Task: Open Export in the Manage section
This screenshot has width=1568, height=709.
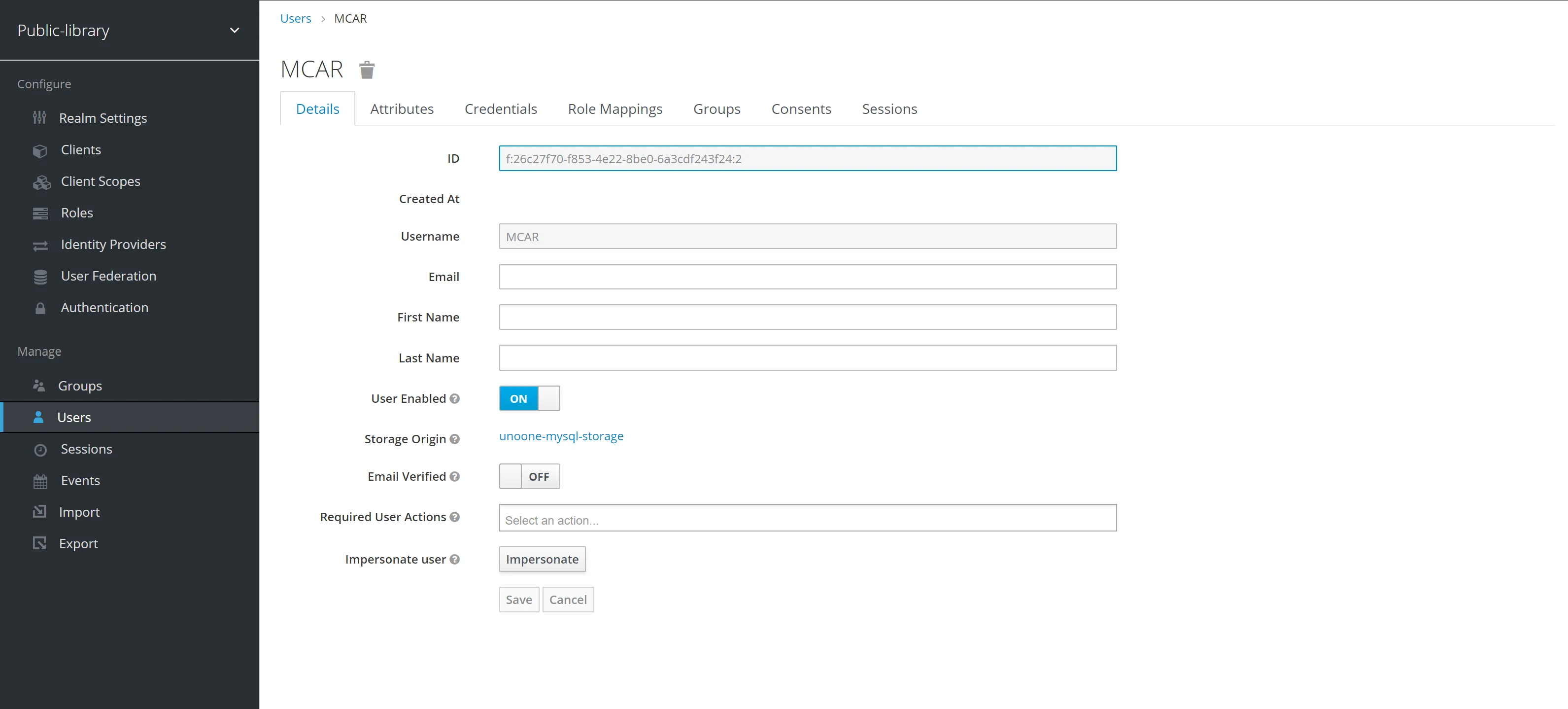Action: (78, 543)
